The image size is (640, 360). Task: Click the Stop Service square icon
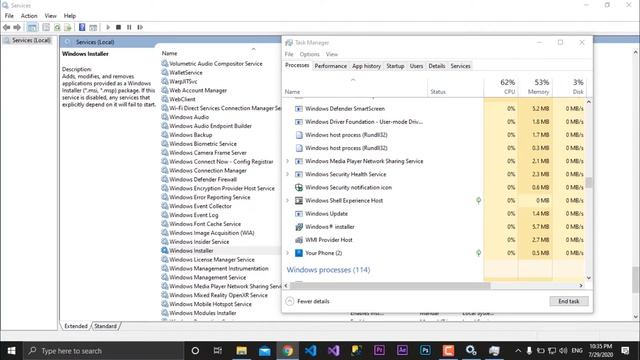pos(118,27)
